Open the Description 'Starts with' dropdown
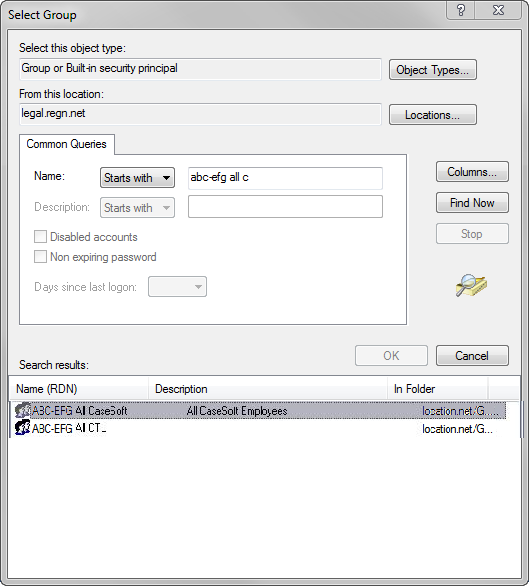 click(137, 207)
